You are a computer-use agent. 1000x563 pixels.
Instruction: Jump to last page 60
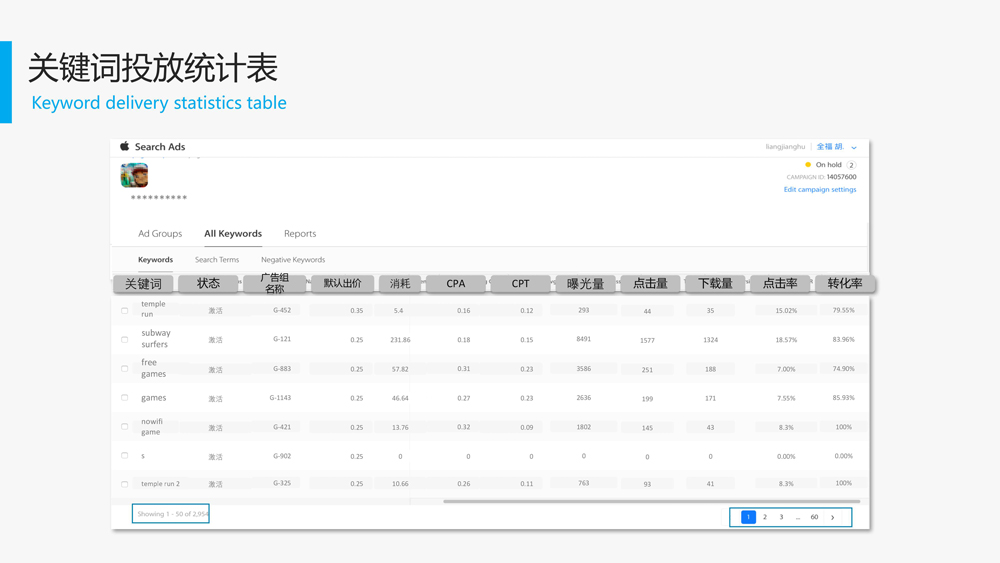pos(814,517)
